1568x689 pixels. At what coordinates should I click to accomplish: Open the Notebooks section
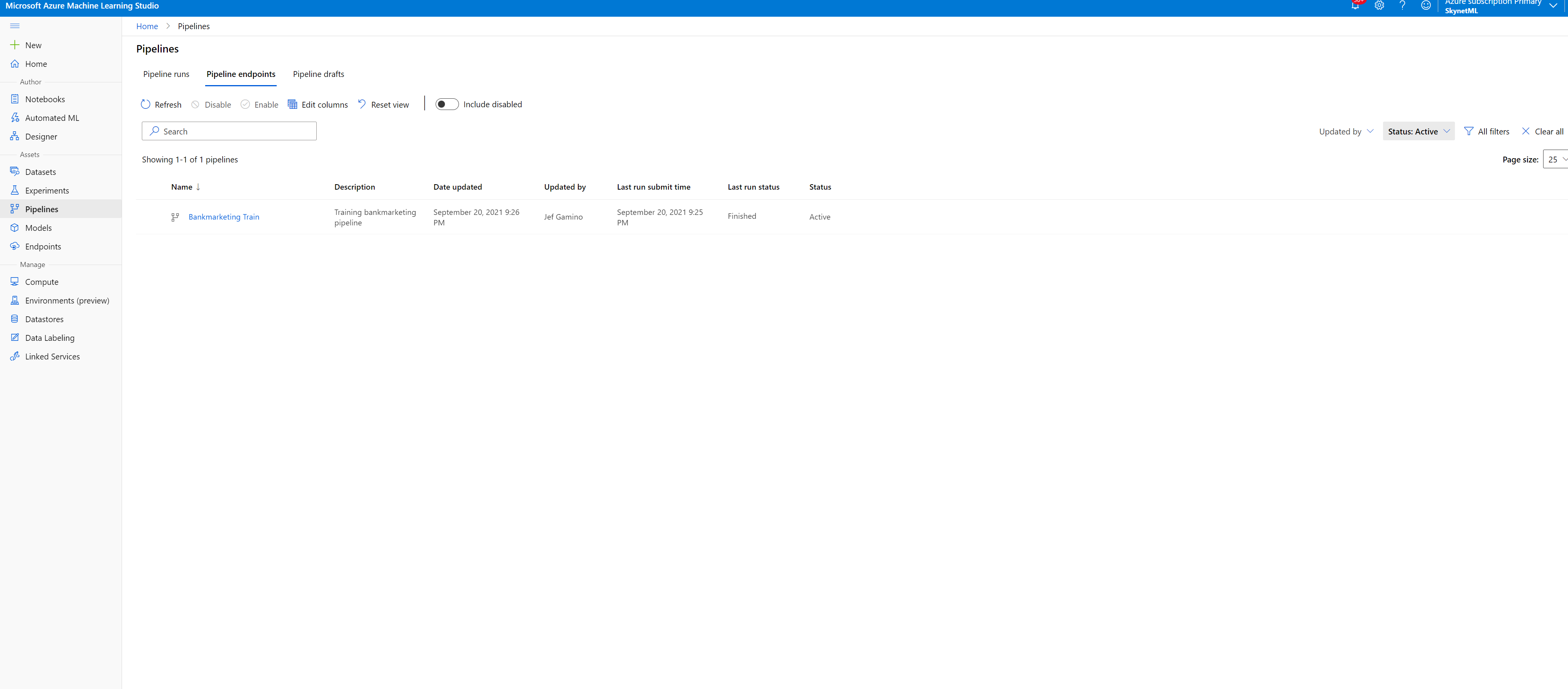point(45,99)
